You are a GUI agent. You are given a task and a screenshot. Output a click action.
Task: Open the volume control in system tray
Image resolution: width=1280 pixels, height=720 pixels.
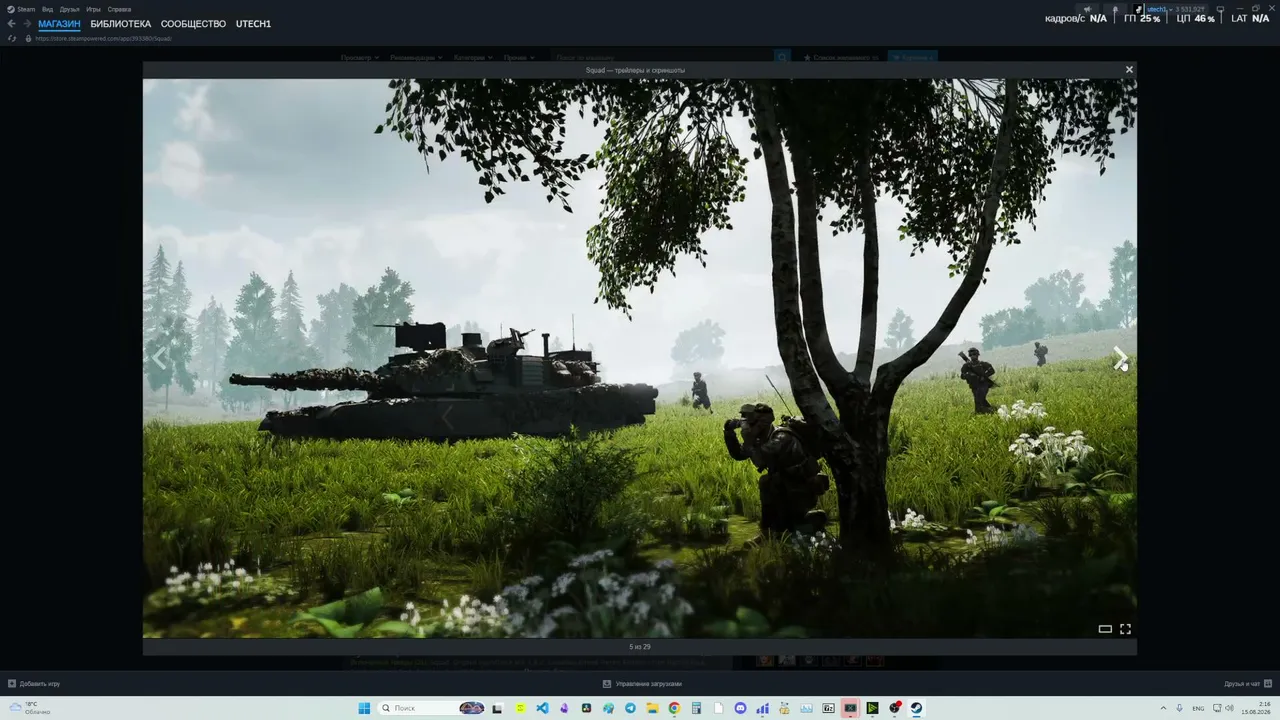point(1229,708)
